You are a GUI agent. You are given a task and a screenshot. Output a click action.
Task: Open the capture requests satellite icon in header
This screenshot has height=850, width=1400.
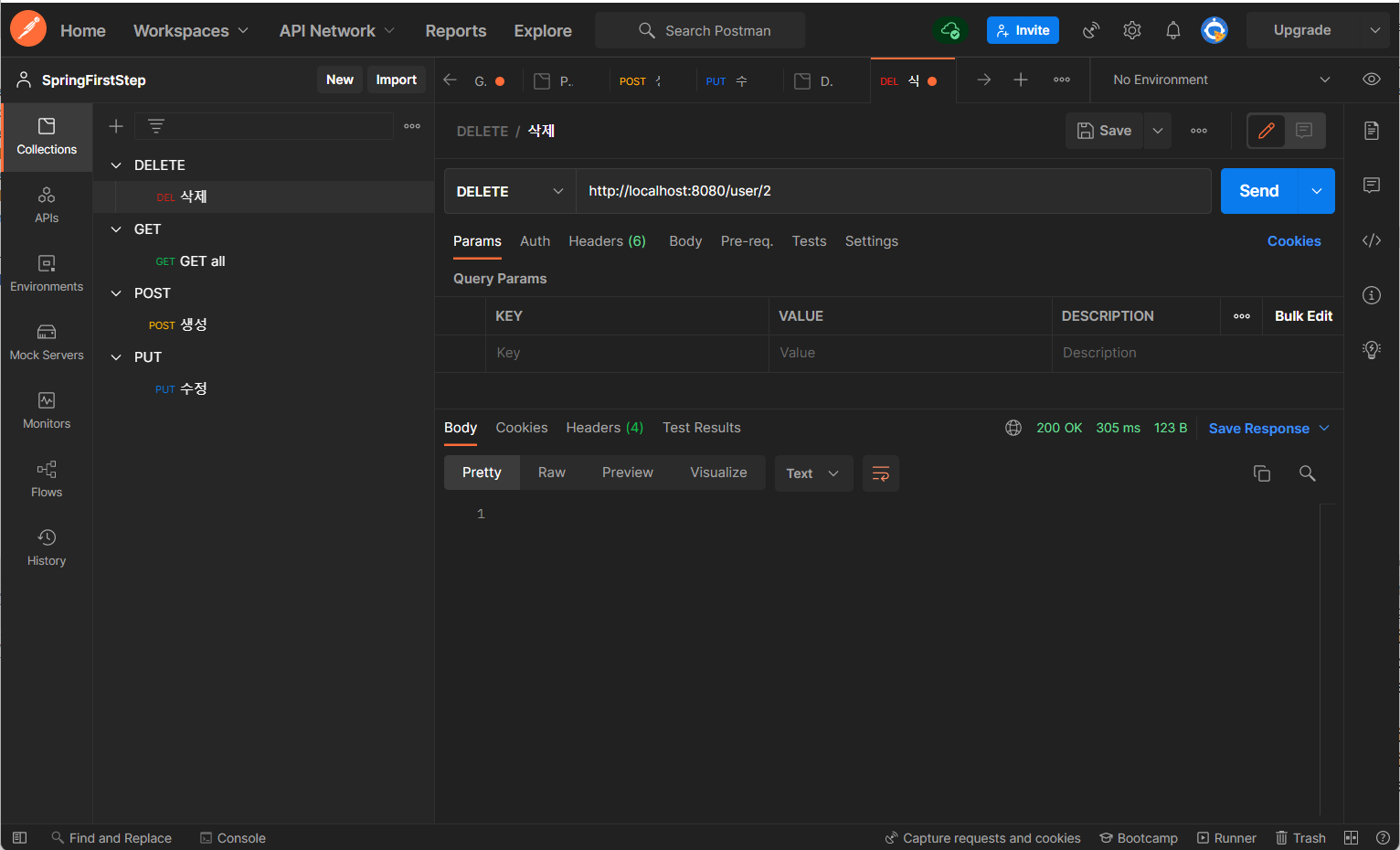pyautogui.click(x=1091, y=30)
